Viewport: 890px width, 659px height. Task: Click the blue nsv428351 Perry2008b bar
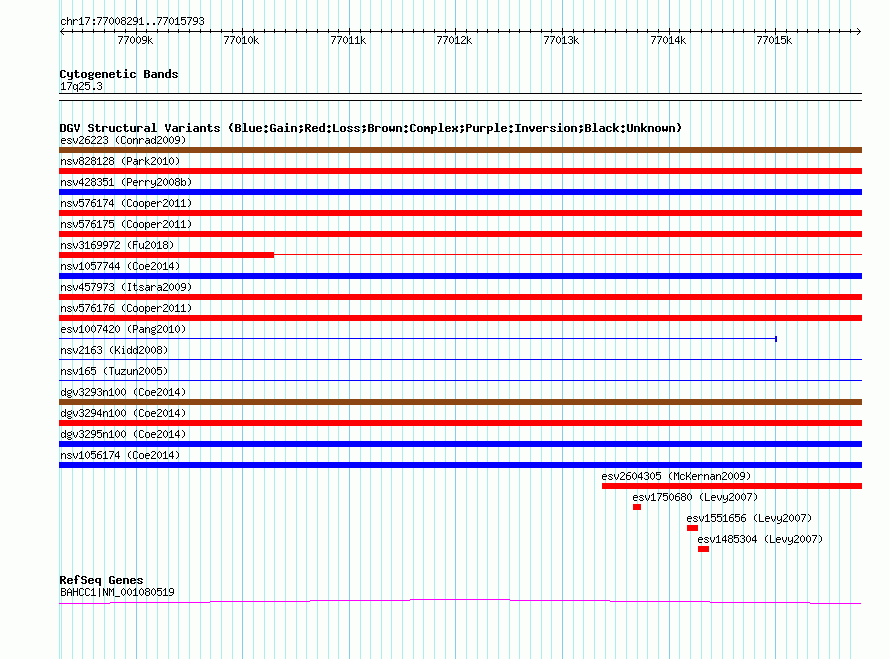pos(460,192)
